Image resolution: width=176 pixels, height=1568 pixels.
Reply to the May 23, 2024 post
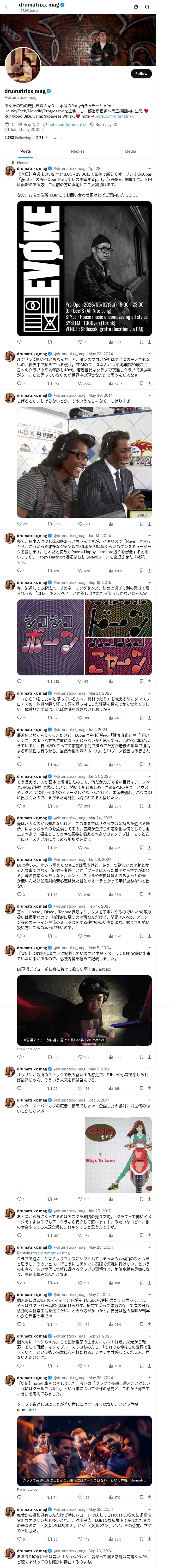coord(21,383)
